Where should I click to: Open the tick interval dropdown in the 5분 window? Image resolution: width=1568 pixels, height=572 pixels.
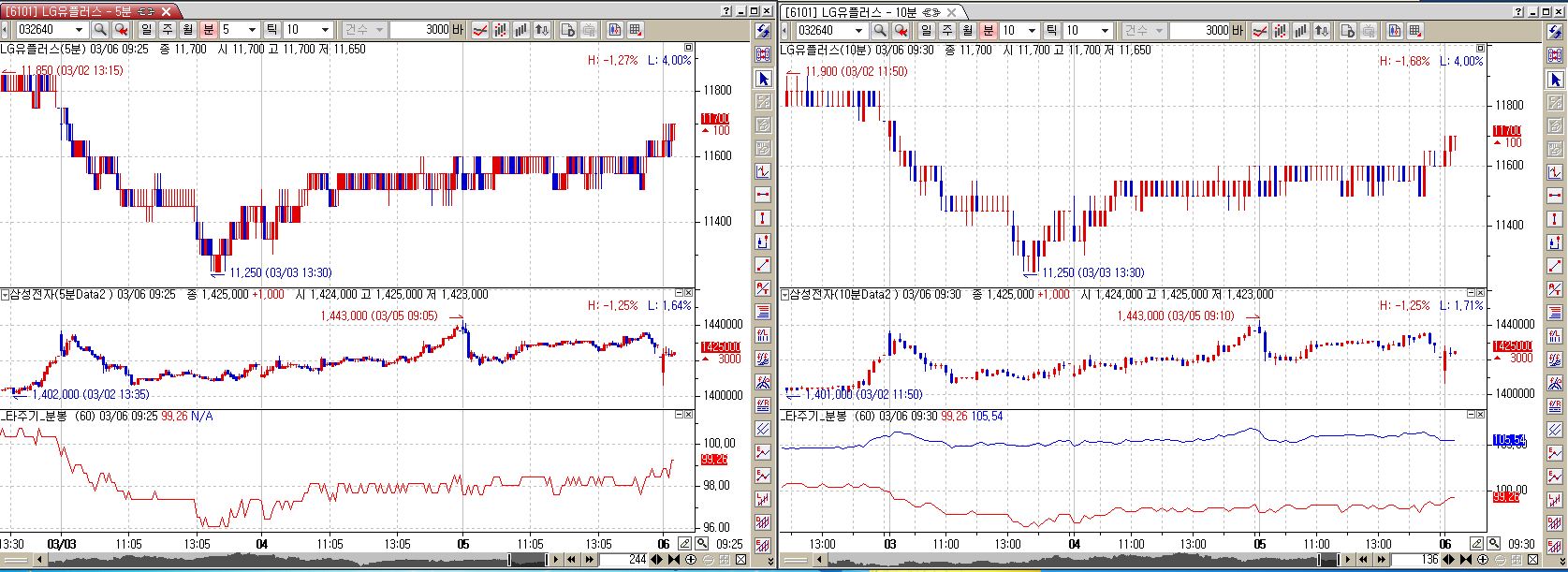(325, 30)
